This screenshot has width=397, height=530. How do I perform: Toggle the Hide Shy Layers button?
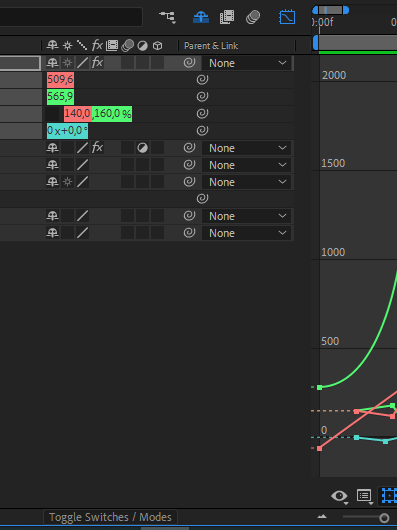tap(201, 17)
